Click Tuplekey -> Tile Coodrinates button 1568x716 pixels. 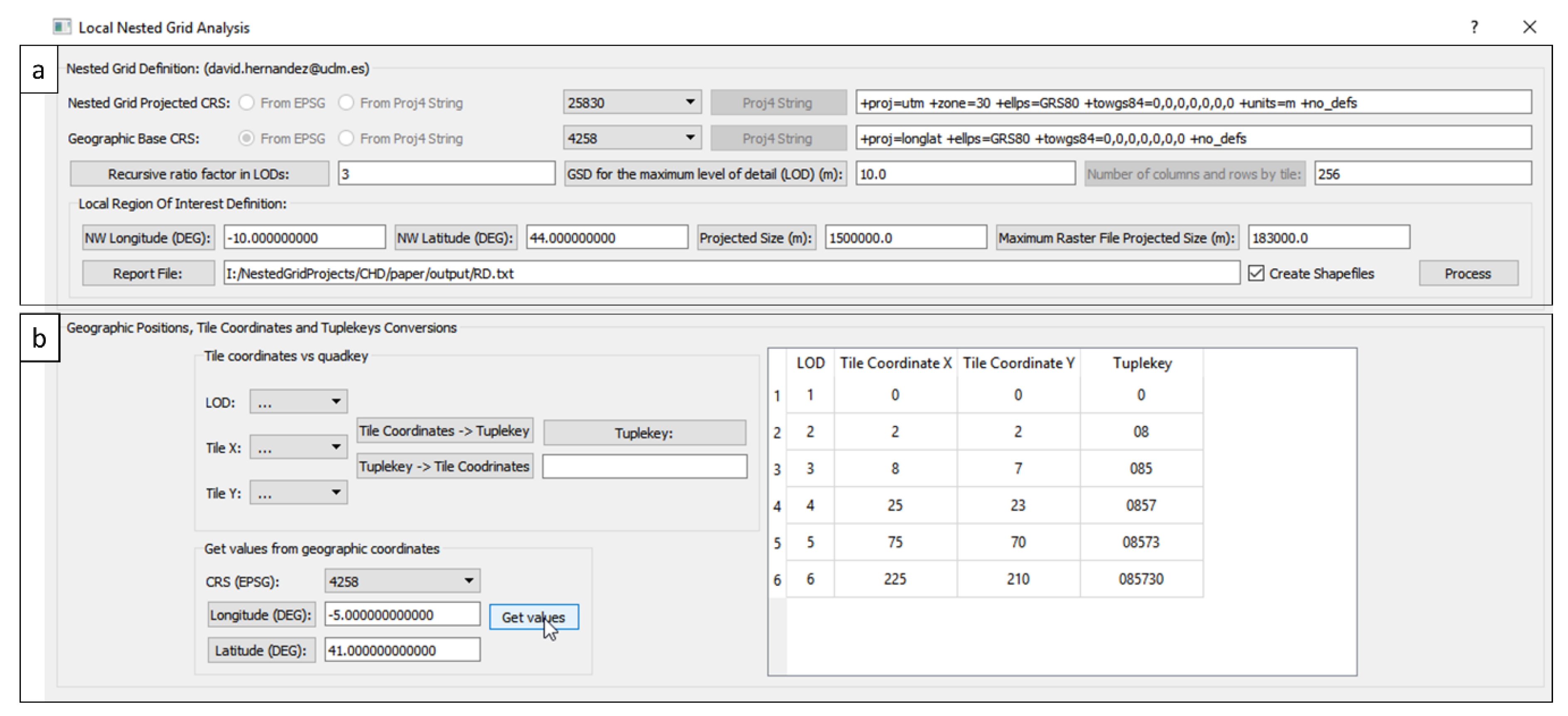[444, 467]
